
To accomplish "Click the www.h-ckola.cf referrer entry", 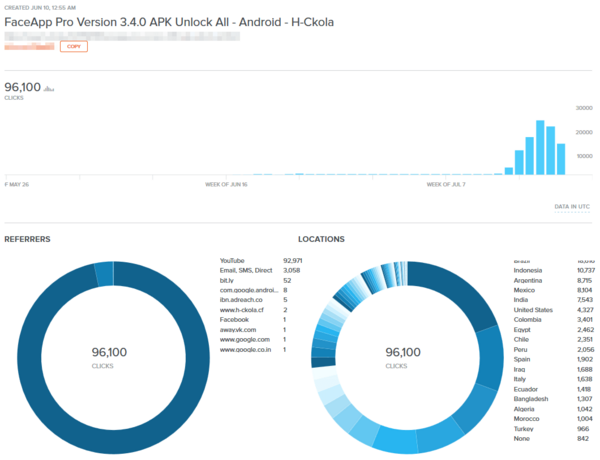I will tap(242, 310).
